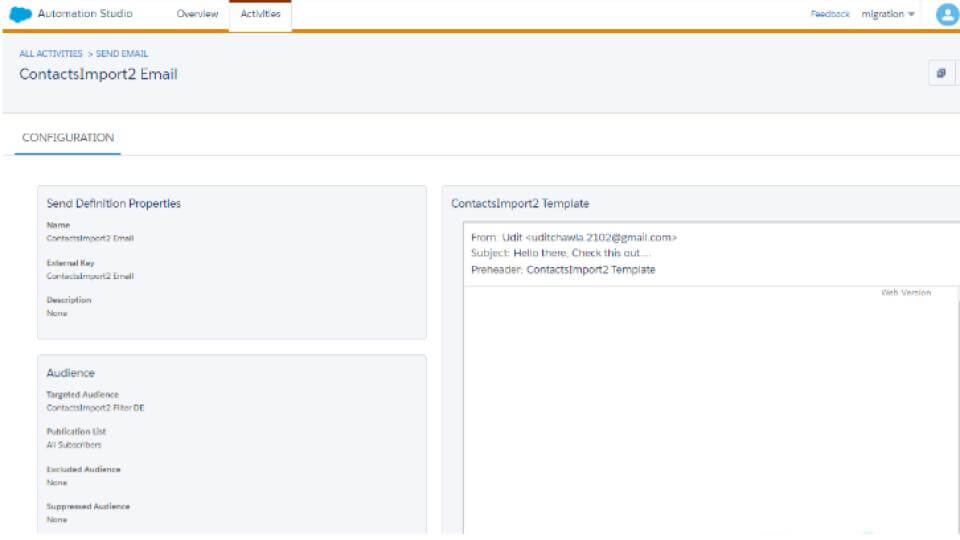Click the SEND EMAIL breadcrumb
Viewport: 960px width, 540px height.
coord(122,54)
